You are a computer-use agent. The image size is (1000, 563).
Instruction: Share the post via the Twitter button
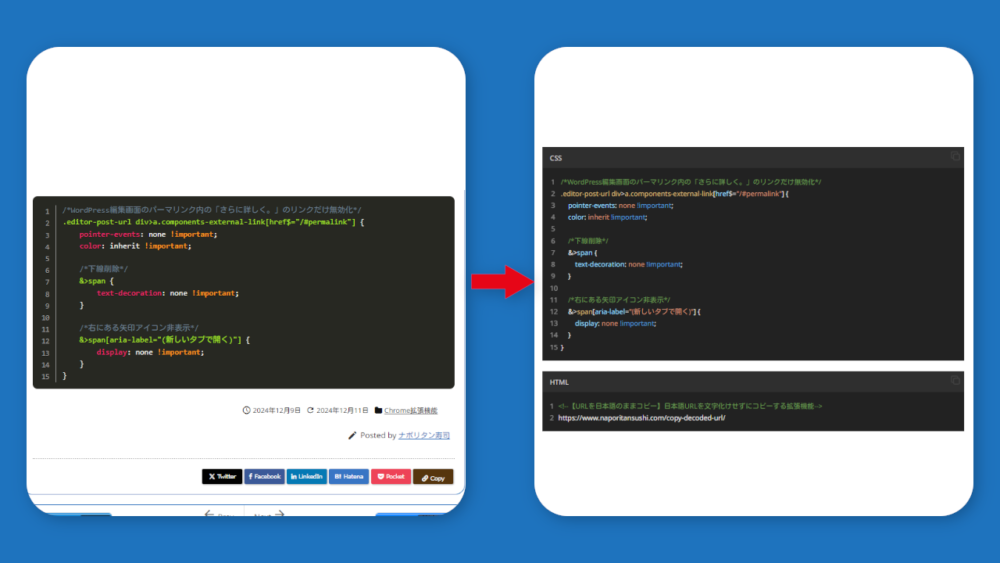222,476
